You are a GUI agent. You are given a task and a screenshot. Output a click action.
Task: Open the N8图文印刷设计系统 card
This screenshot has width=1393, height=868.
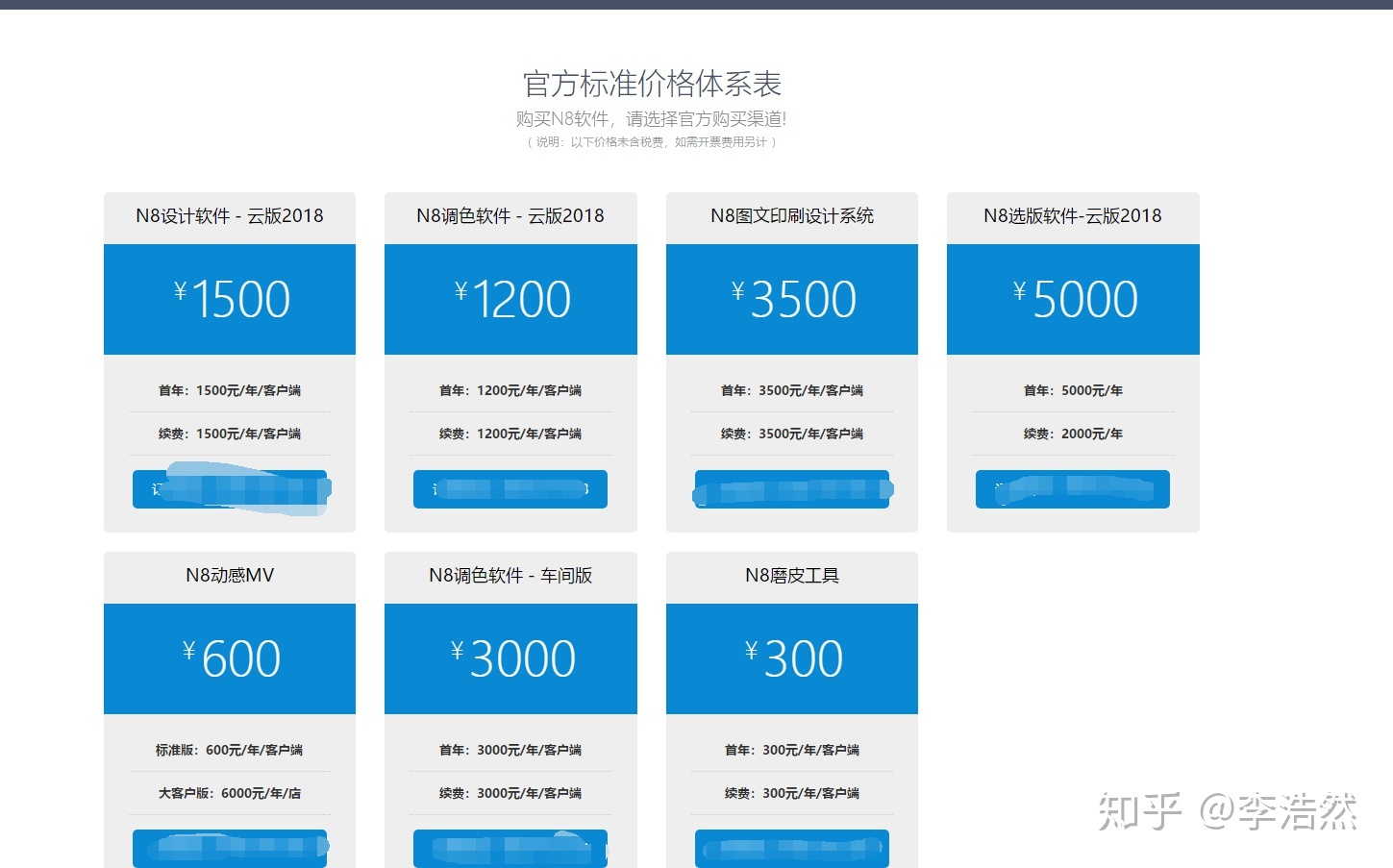[x=790, y=216]
